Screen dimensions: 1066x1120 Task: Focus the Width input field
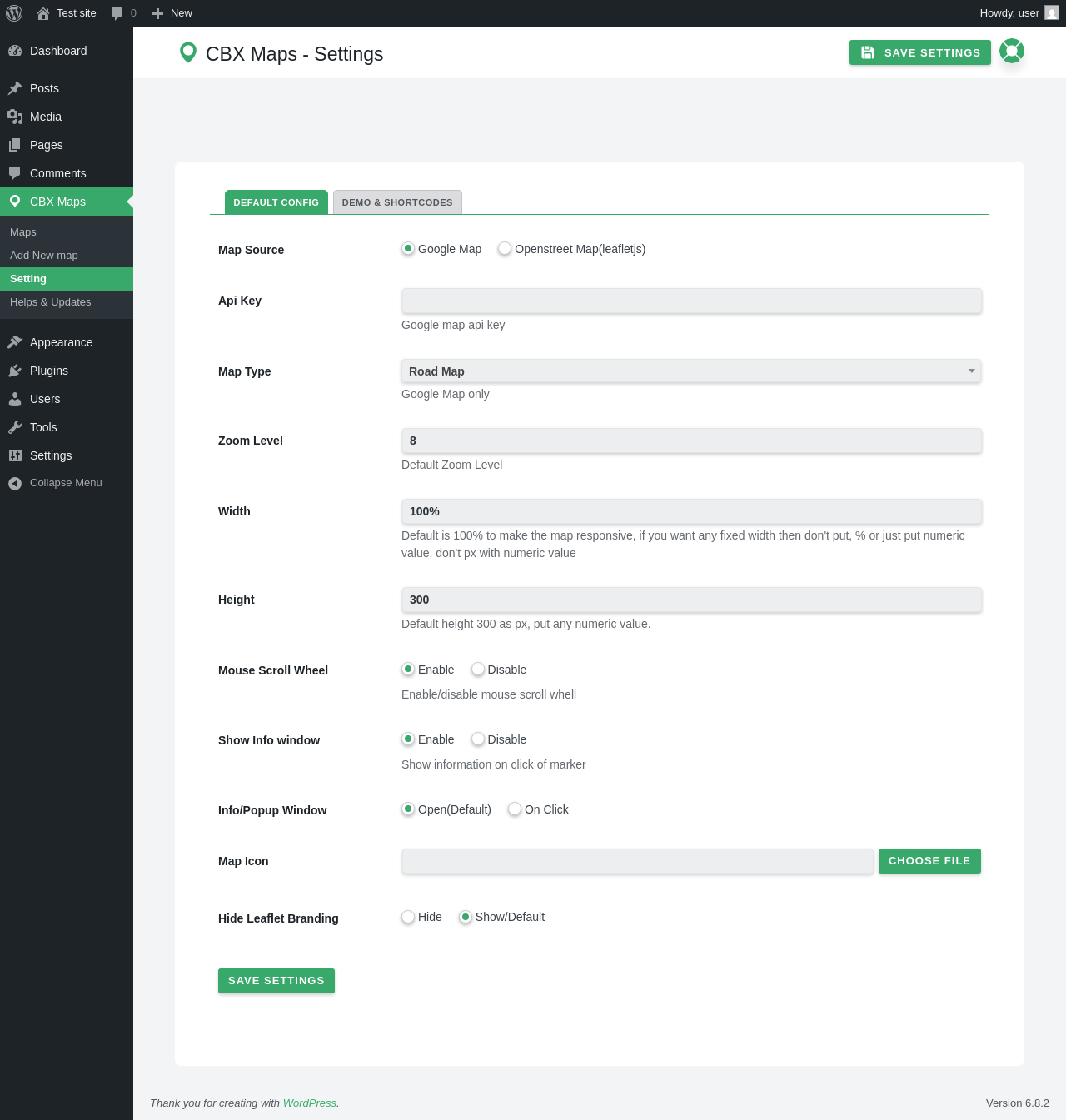[691, 511]
